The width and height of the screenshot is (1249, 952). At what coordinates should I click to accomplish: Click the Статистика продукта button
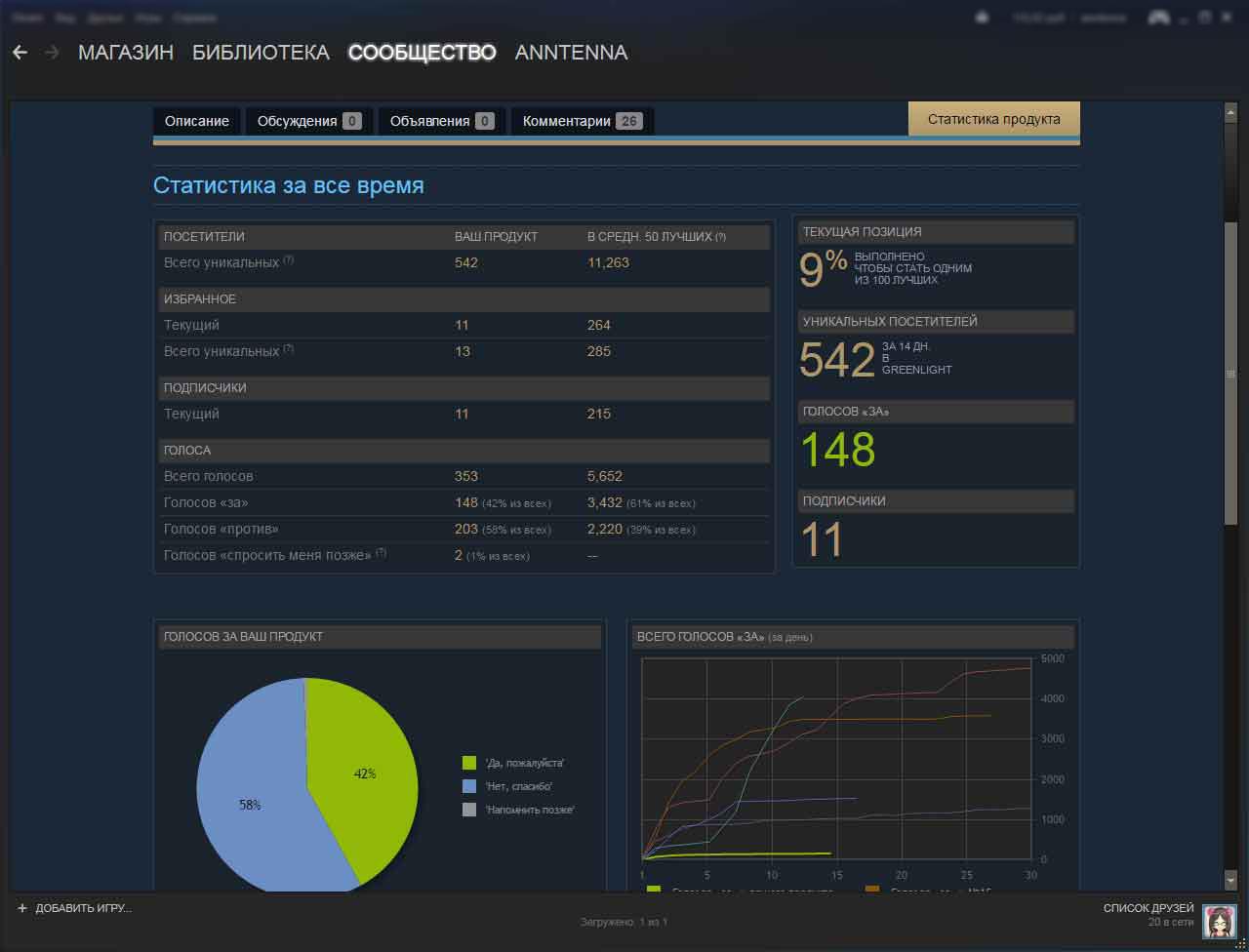click(x=993, y=119)
